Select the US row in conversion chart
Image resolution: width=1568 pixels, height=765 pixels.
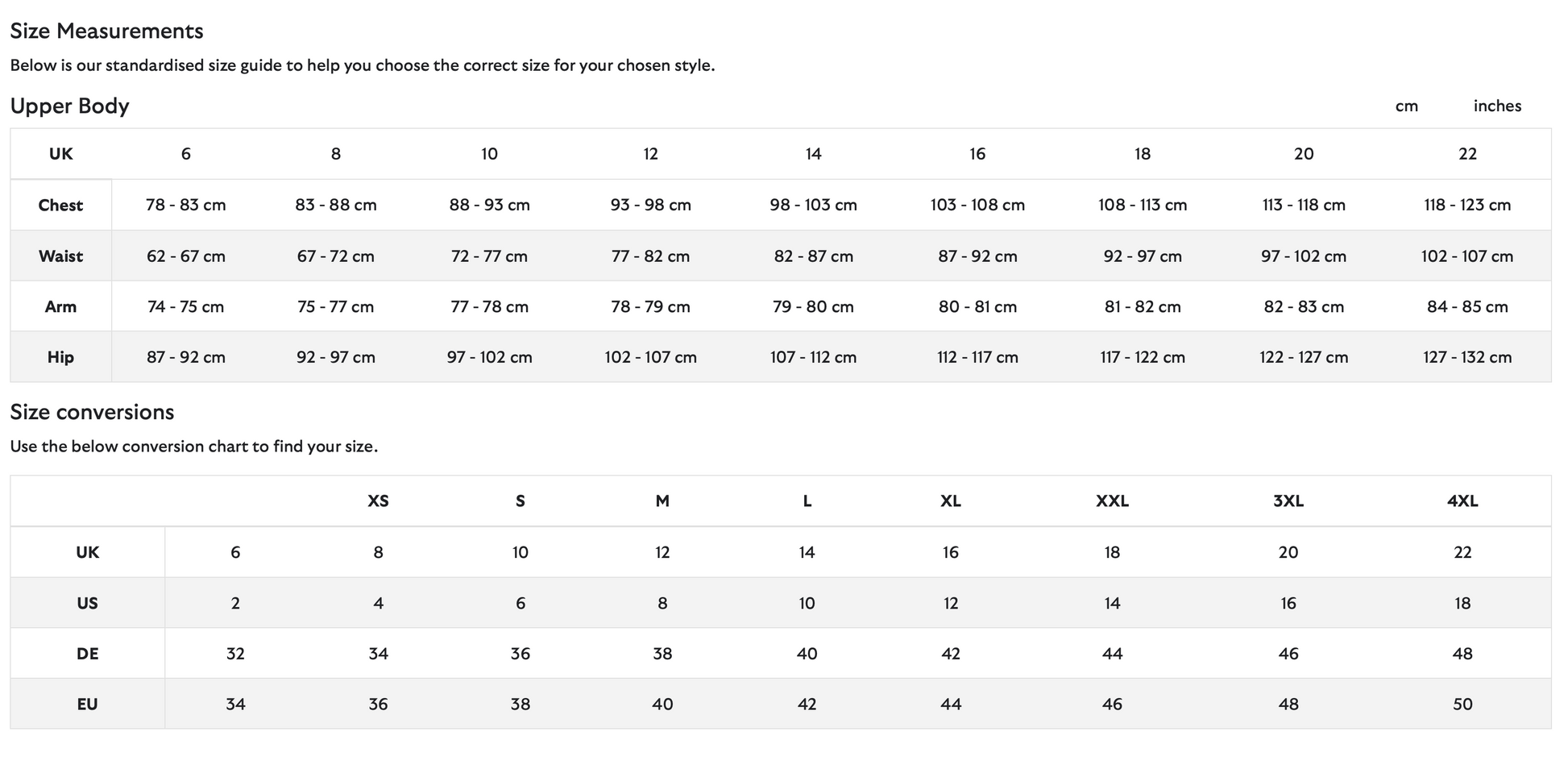coord(87,603)
